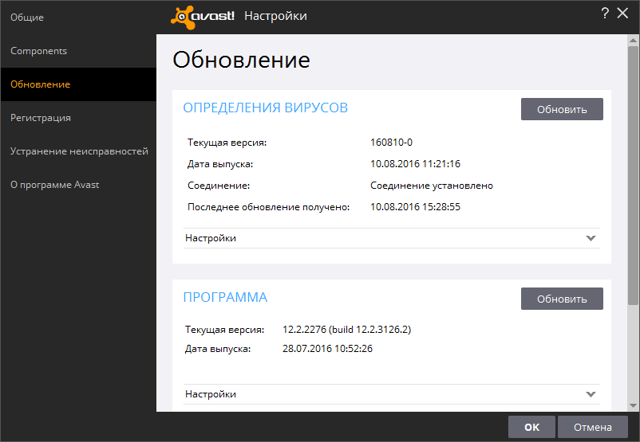Confirm settings with the OK button
The width and height of the screenshot is (640, 442).
(531, 427)
